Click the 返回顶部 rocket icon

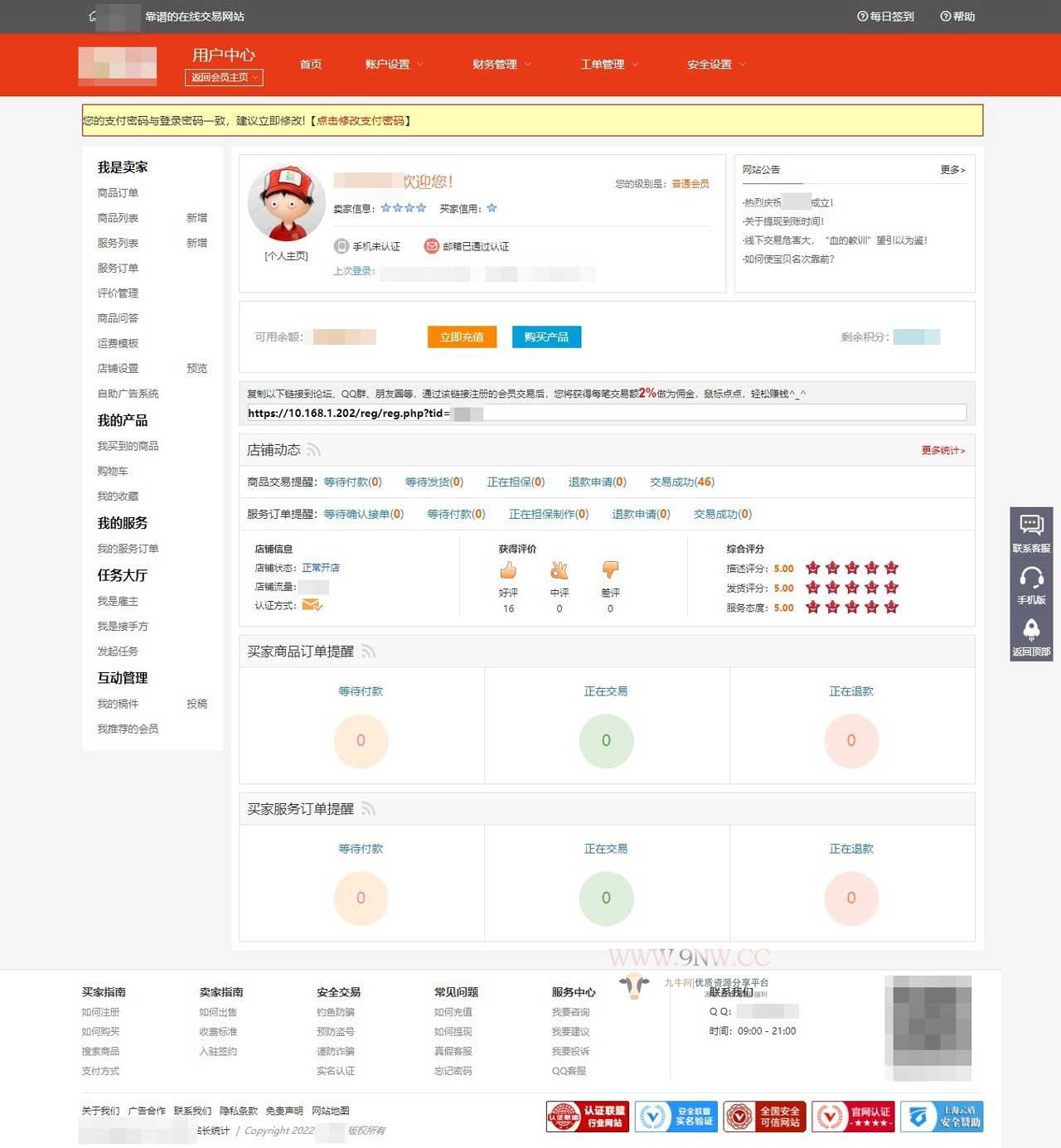click(1031, 629)
